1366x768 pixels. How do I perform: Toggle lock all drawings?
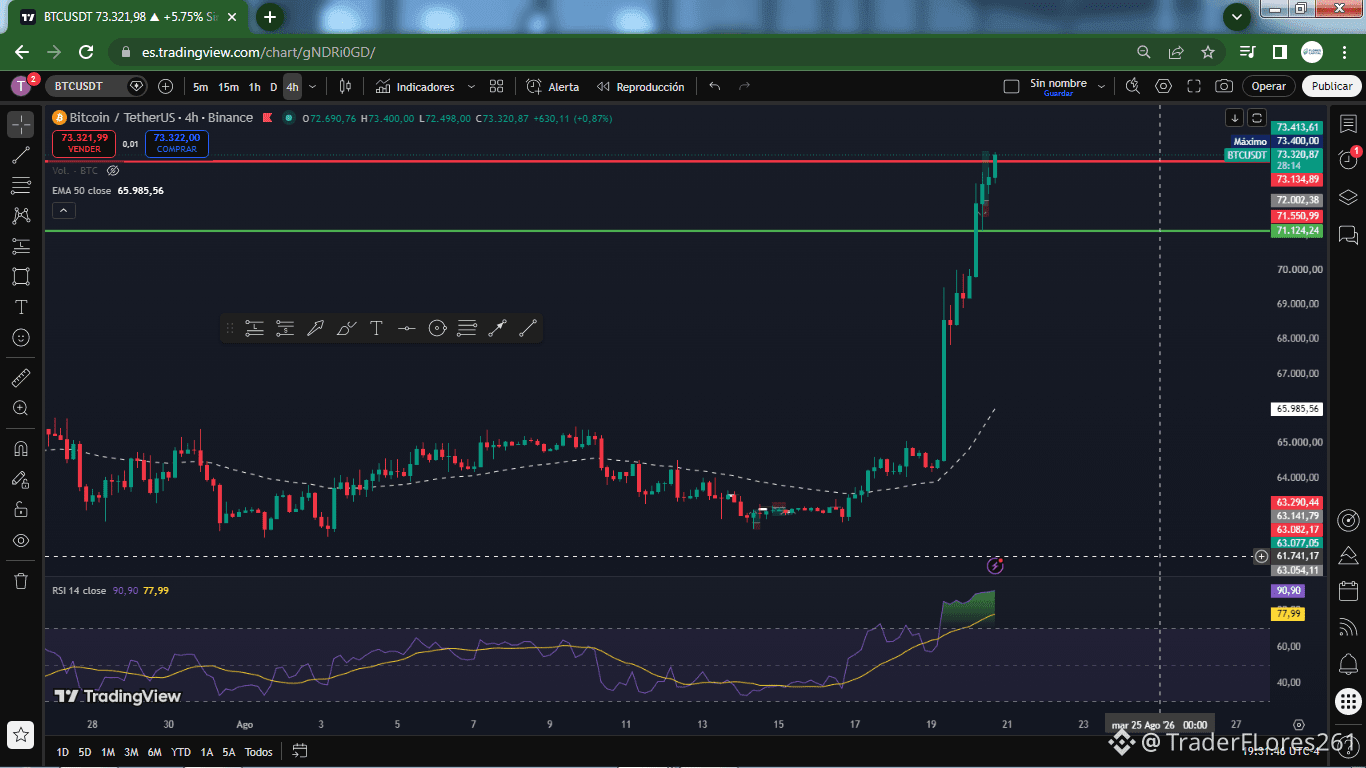[x=21, y=509]
